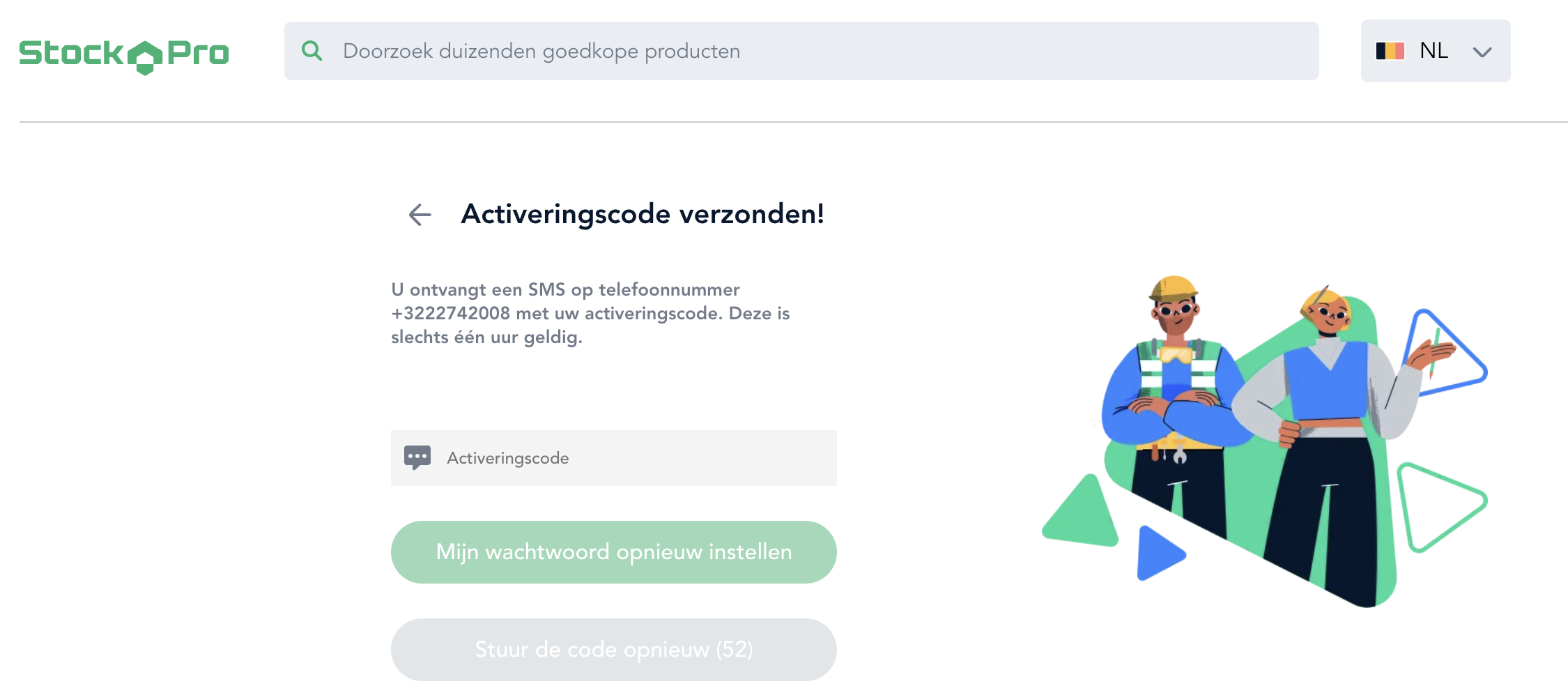Screen dimensions: 1568x700
Task: Click the NL language label
Action: click(x=1434, y=51)
